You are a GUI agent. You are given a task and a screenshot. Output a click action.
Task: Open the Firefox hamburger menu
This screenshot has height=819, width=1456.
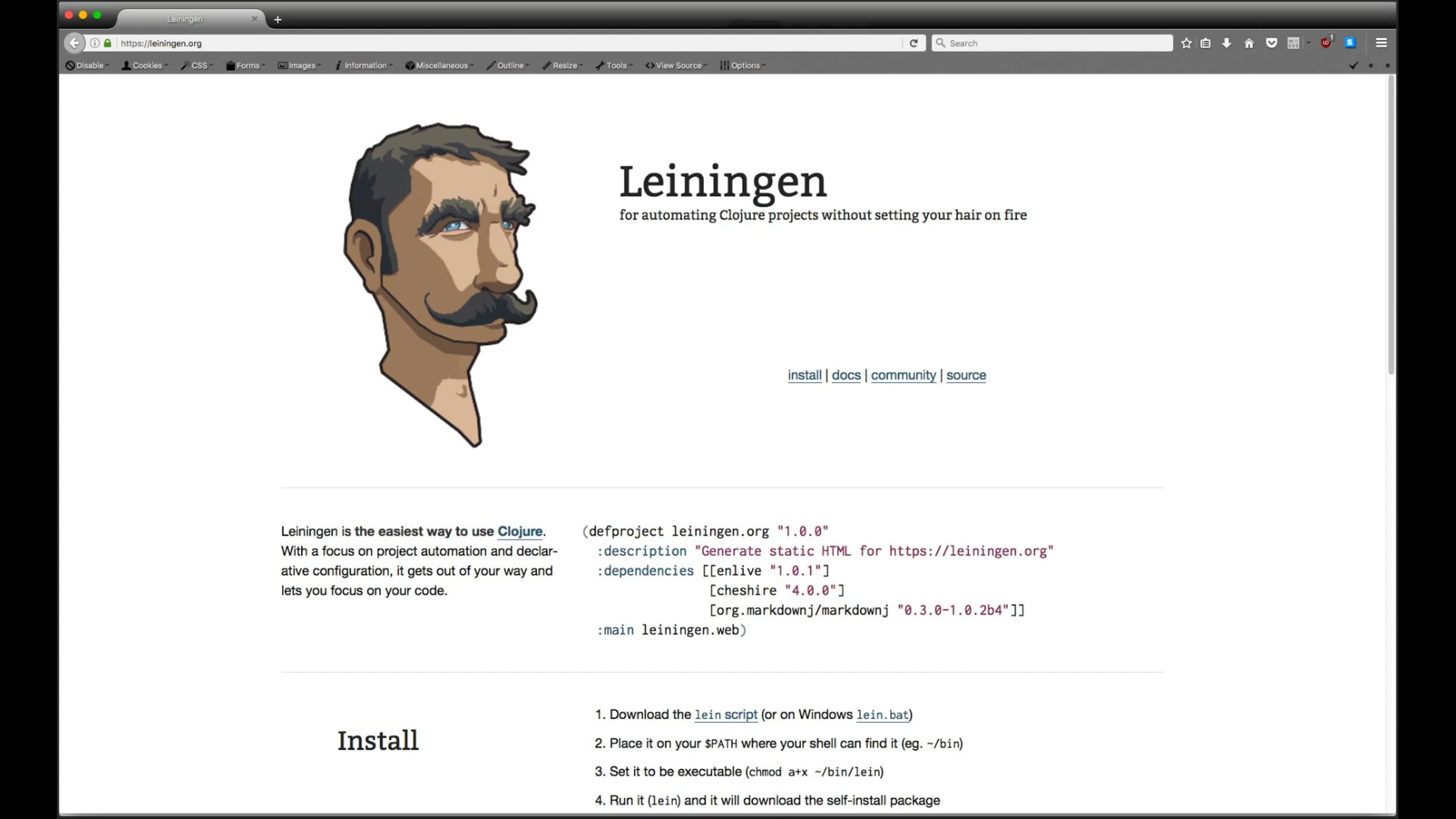coord(1381,43)
